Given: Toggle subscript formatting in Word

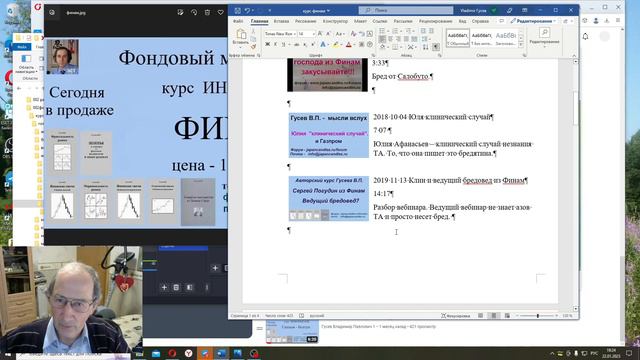Looking at the screenshot, I should [x=305, y=44].
